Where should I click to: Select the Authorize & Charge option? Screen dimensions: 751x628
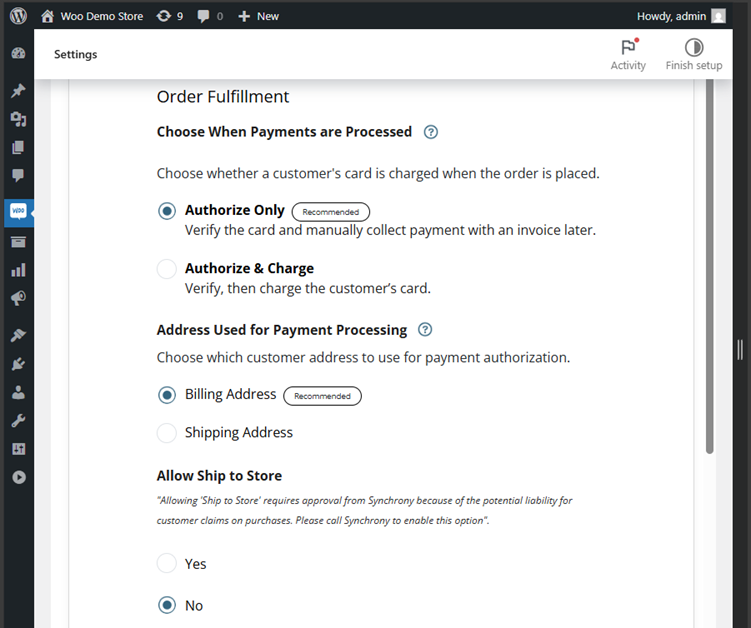(167, 269)
